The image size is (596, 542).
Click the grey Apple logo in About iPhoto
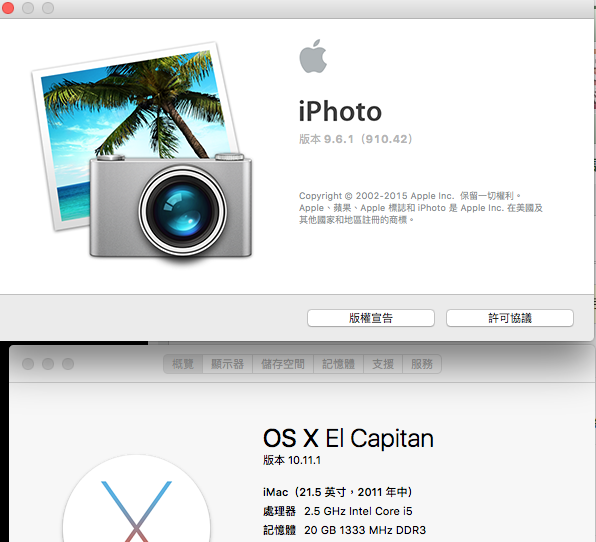pos(313,56)
